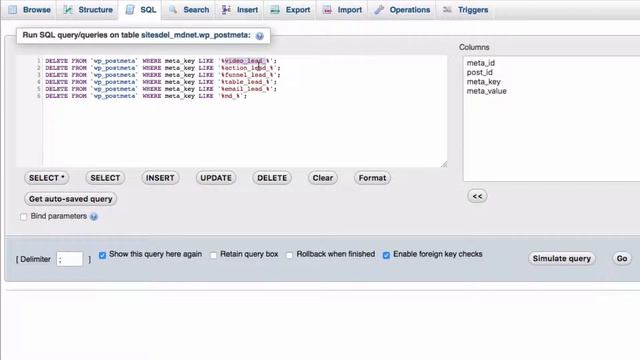
Task: Format the SQL query
Action: [372, 178]
